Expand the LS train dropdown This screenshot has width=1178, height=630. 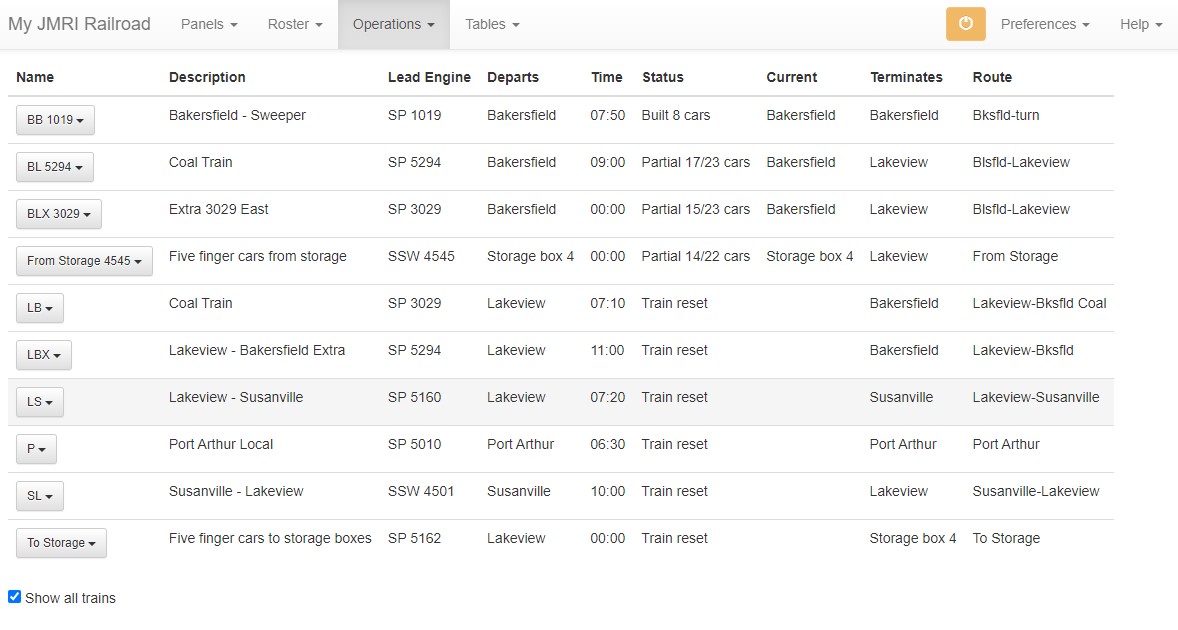40,402
